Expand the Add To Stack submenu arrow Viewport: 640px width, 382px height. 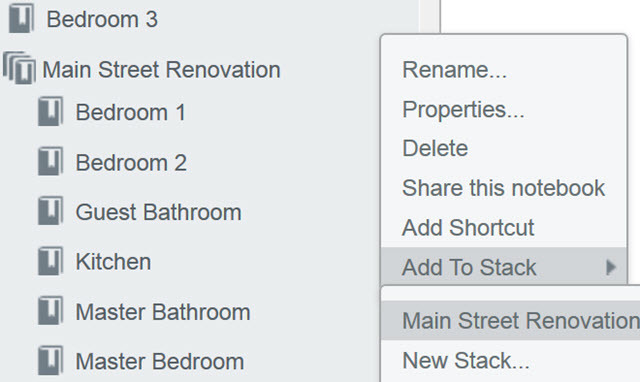[611, 267]
